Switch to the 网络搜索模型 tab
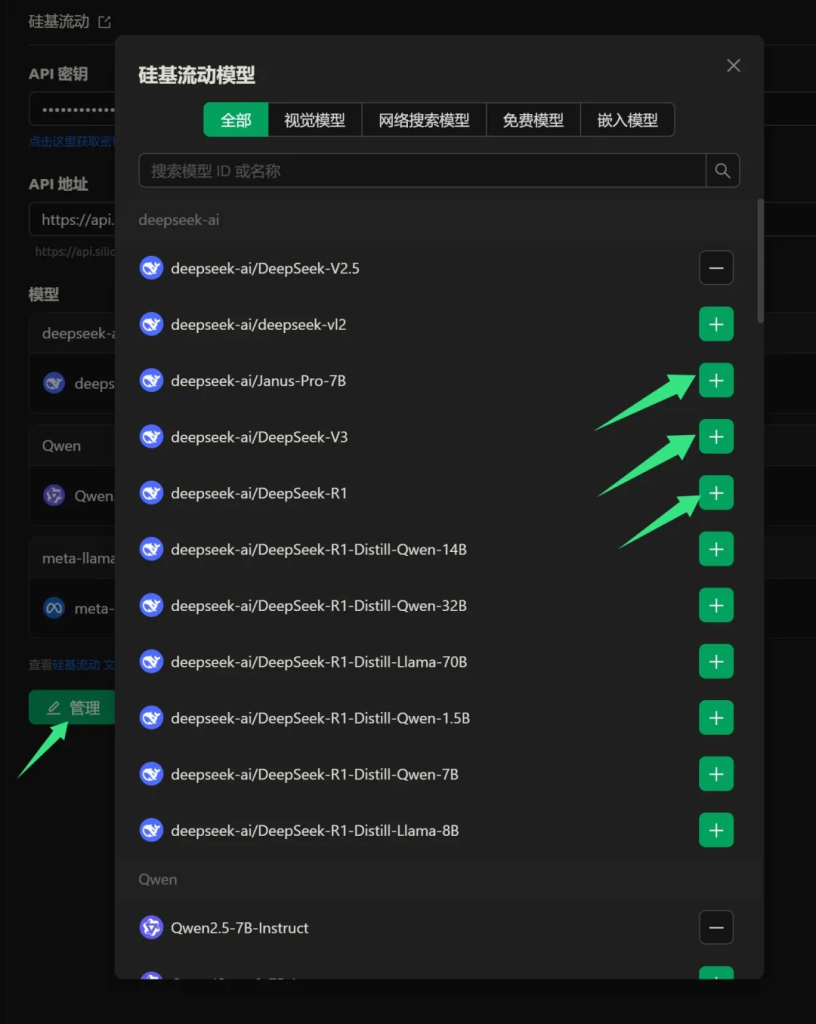816x1024 pixels. point(424,120)
